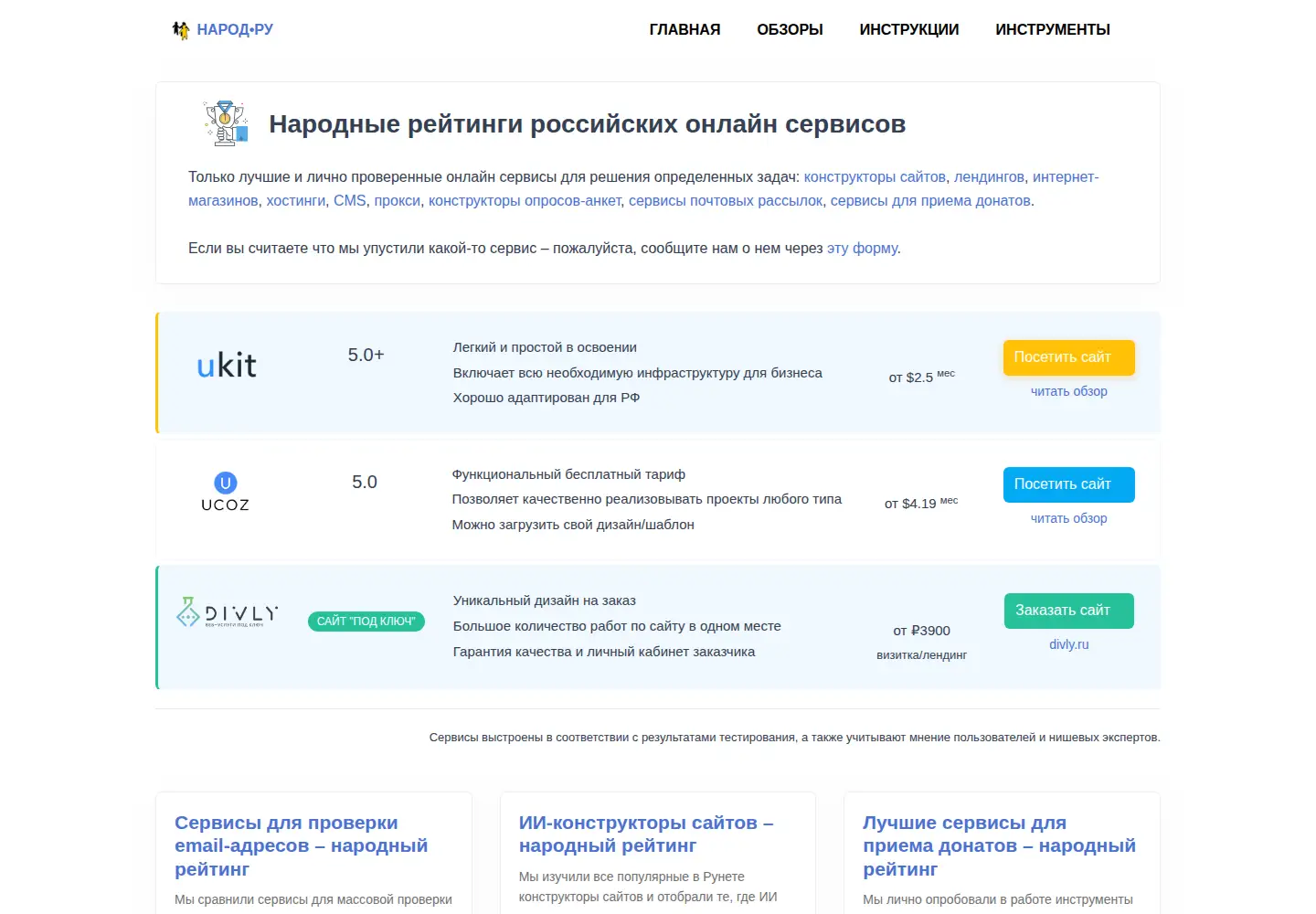This screenshot has width=1316, height=914.
Task: Click the Народ.ру logo icon
Action: click(x=181, y=30)
